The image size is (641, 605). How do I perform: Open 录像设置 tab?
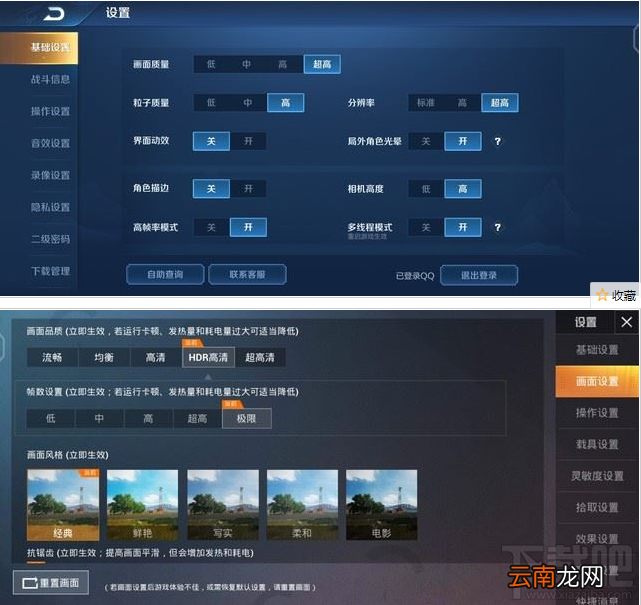(51, 175)
